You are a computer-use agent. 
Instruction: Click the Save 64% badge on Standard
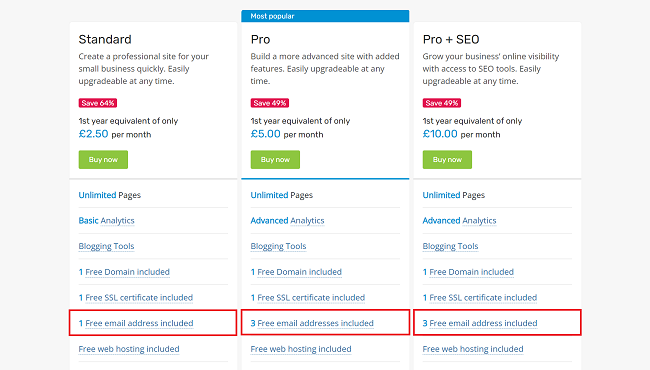pos(98,103)
